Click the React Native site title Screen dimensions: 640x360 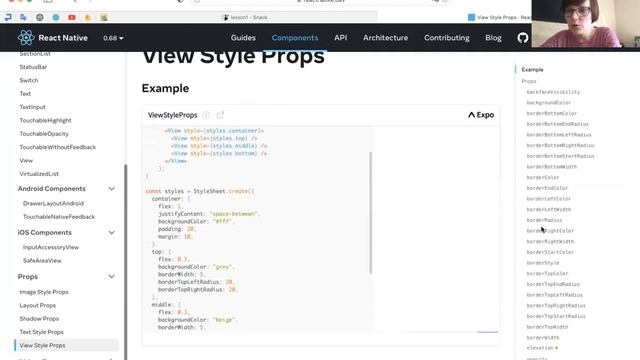click(63, 38)
